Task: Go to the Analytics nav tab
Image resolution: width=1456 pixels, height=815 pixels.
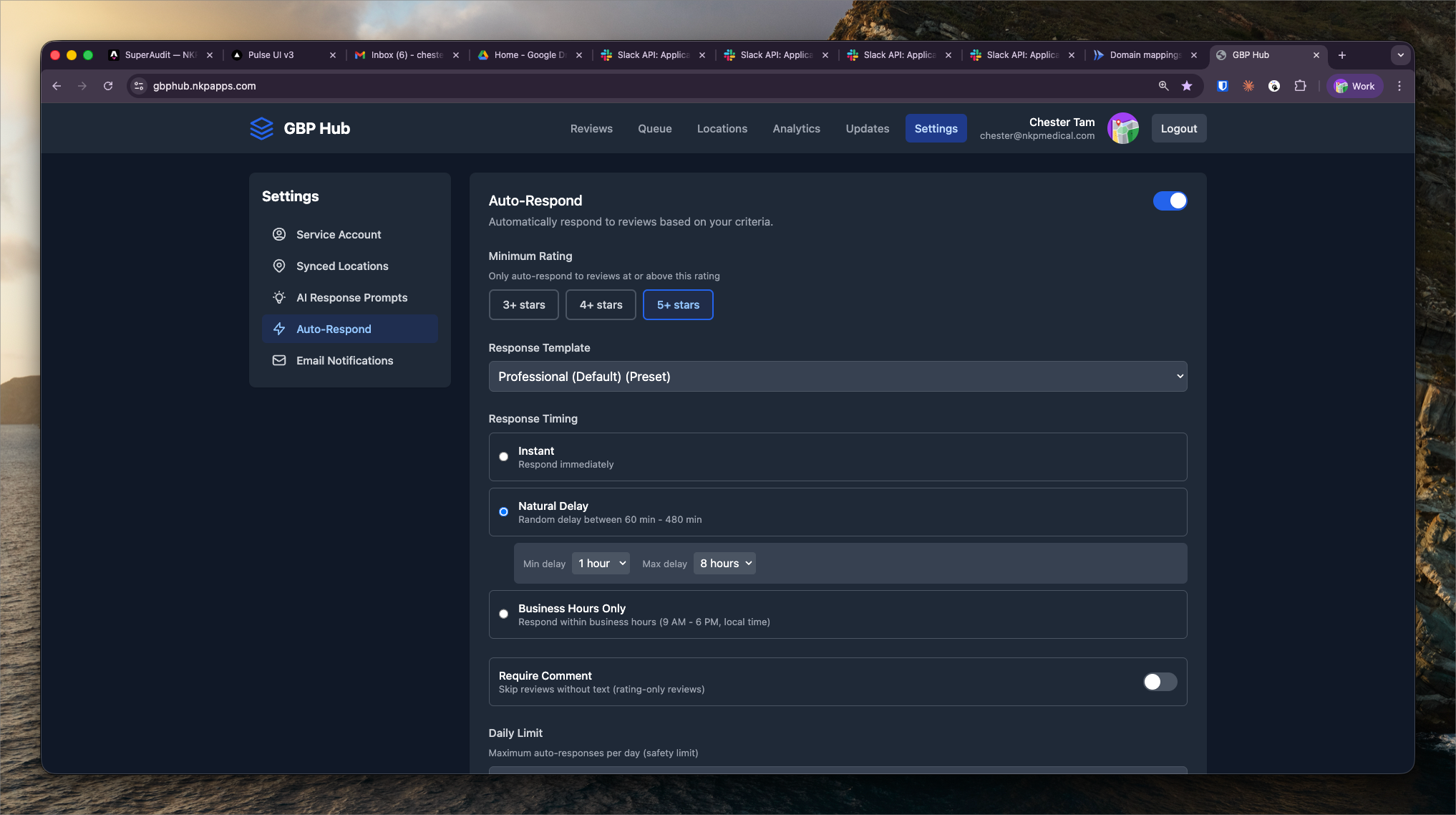Action: tap(796, 128)
